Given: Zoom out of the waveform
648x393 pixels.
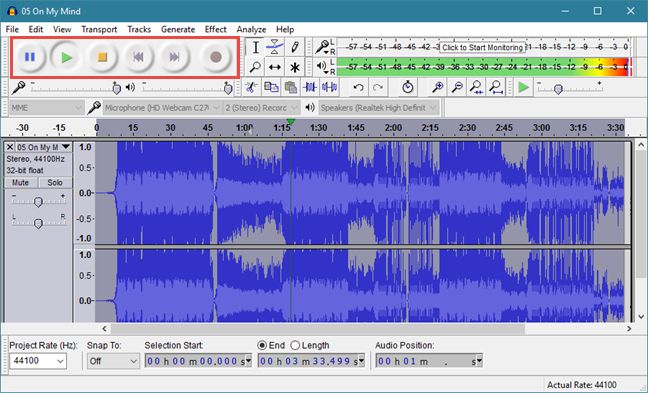Looking at the screenshot, I should [457, 87].
